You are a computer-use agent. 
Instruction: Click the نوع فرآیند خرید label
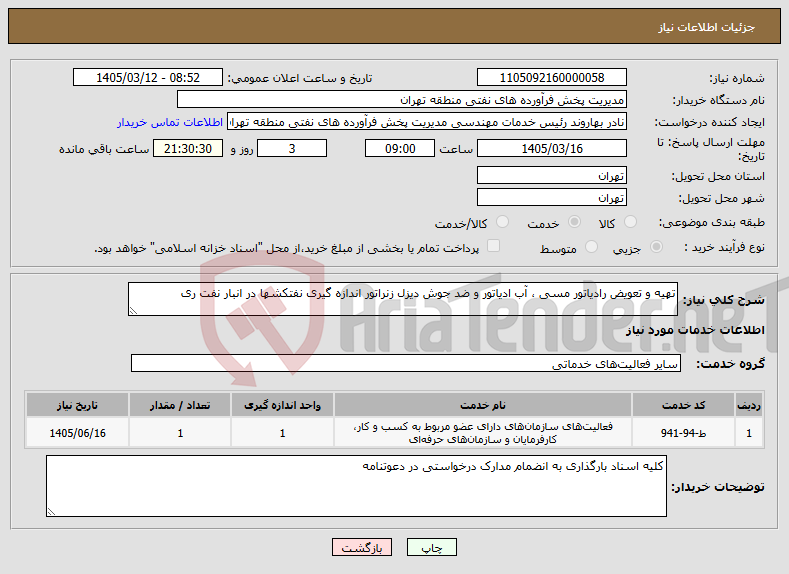click(x=725, y=247)
